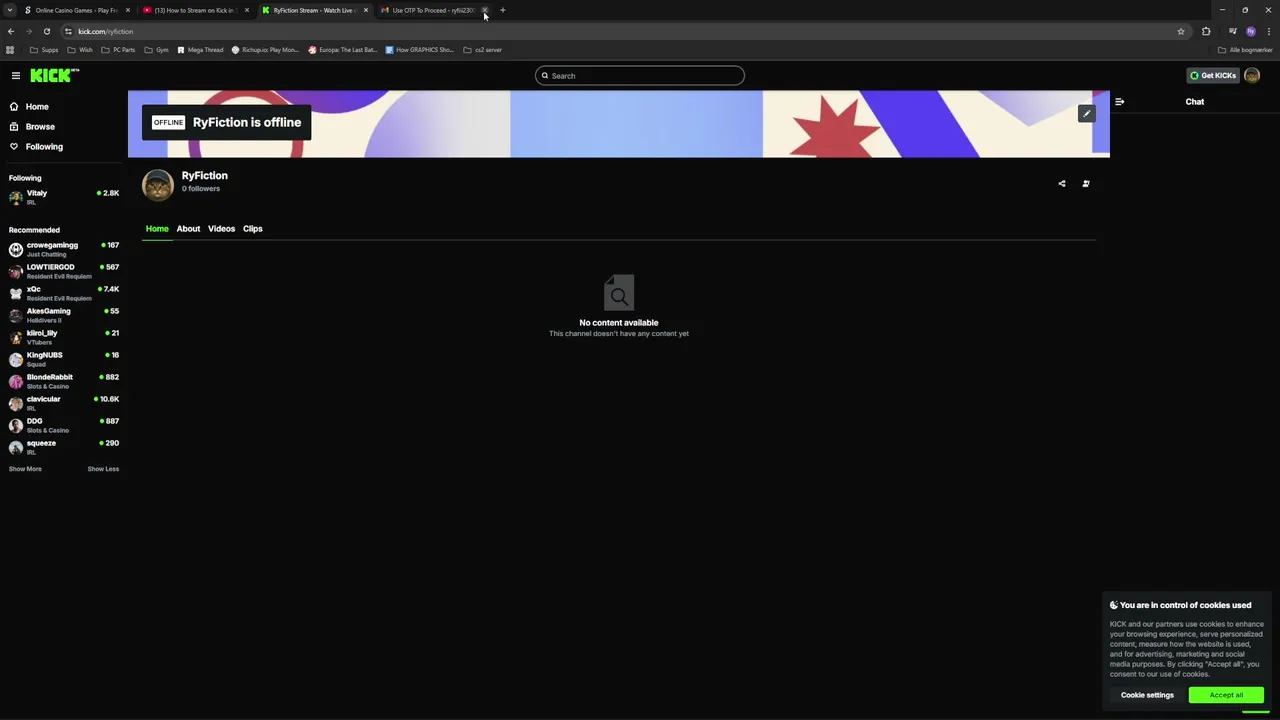
Task: Close the Online Casino Games tab
Action: coord(128,10)
